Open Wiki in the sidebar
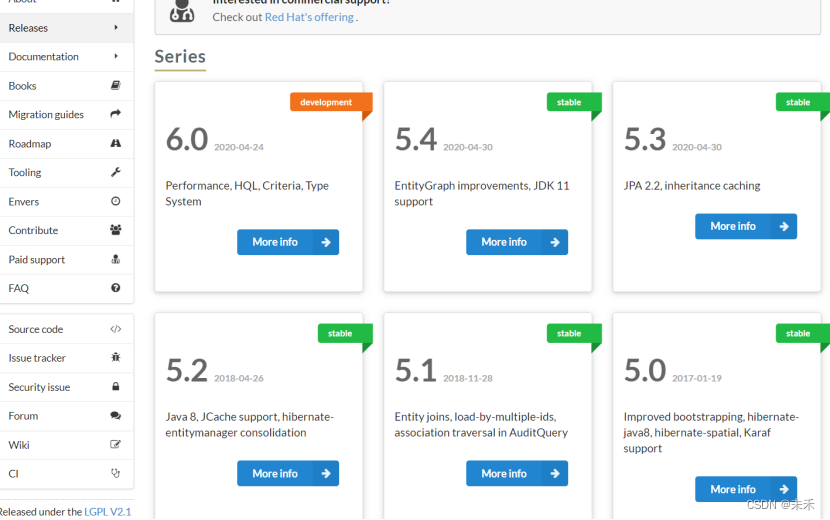Viewport: 830px width, 520px height. (x=67, y=445)
